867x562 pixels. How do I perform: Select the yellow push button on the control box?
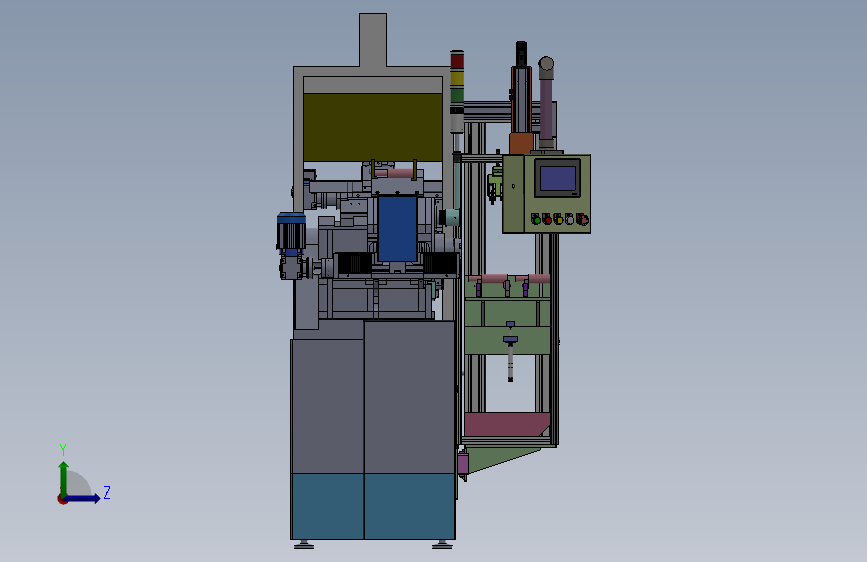coord(558,220)
